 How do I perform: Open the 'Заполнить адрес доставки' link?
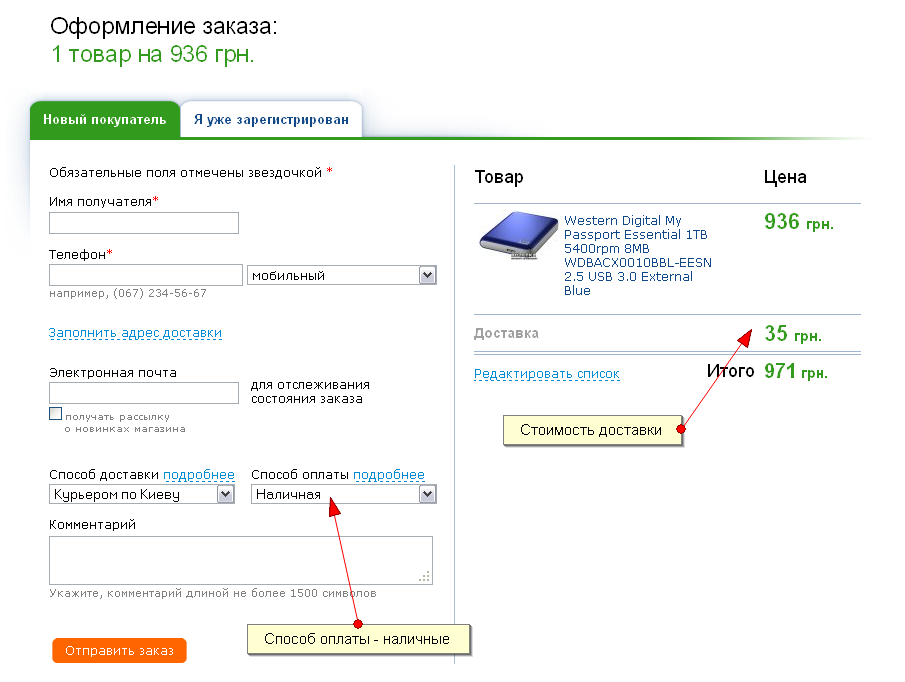pos(135,333)
